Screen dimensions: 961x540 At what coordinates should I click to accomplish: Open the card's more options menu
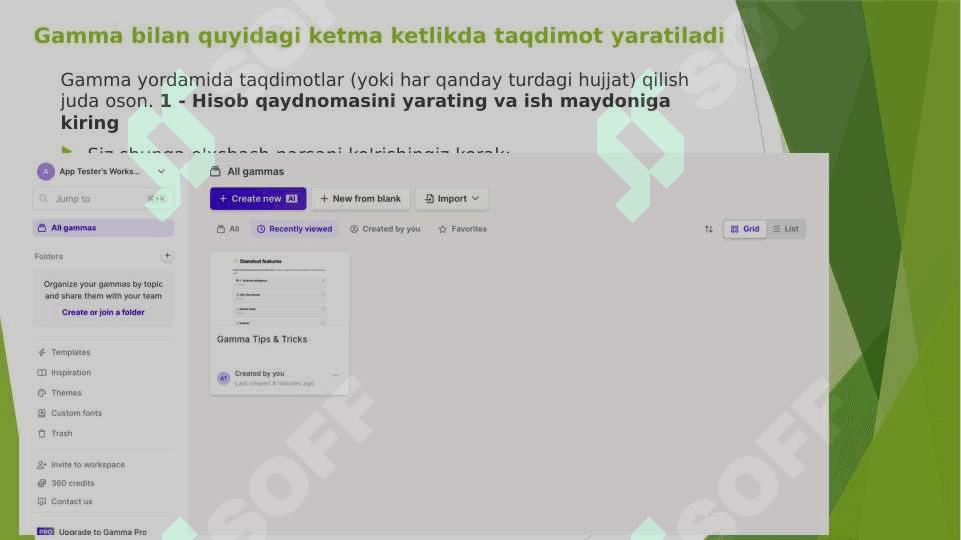(335, 375)
